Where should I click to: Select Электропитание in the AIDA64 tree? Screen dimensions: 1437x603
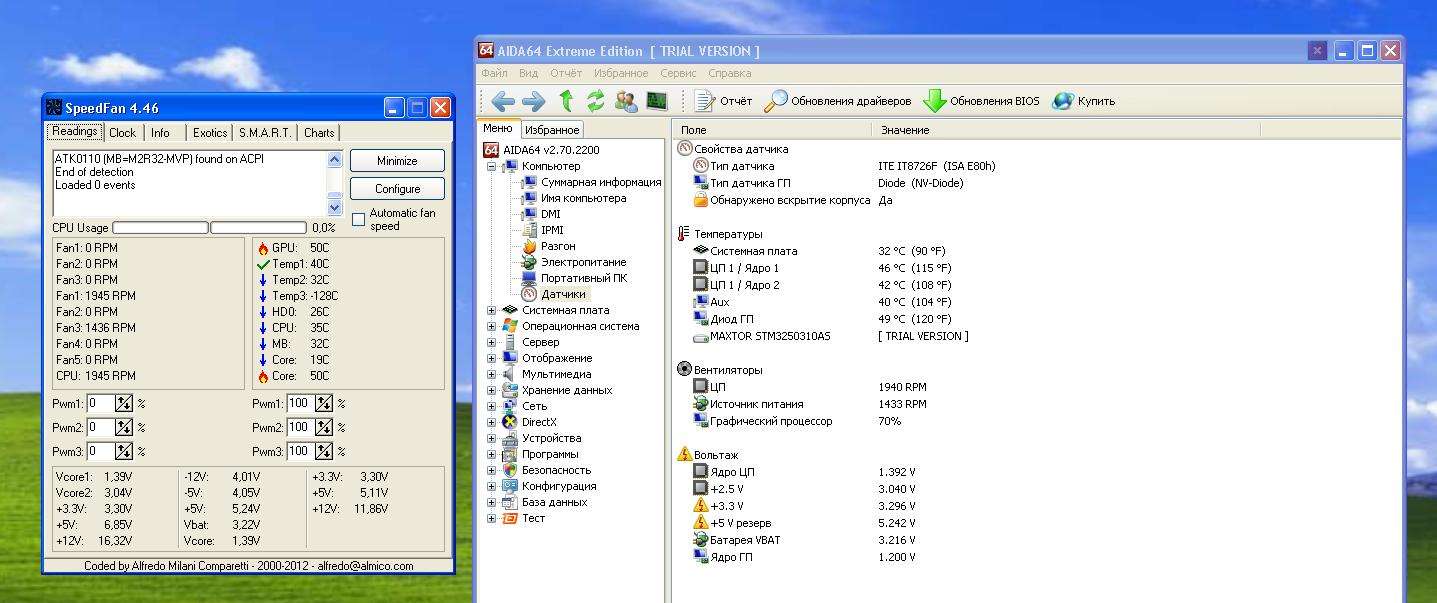point(583,262)
